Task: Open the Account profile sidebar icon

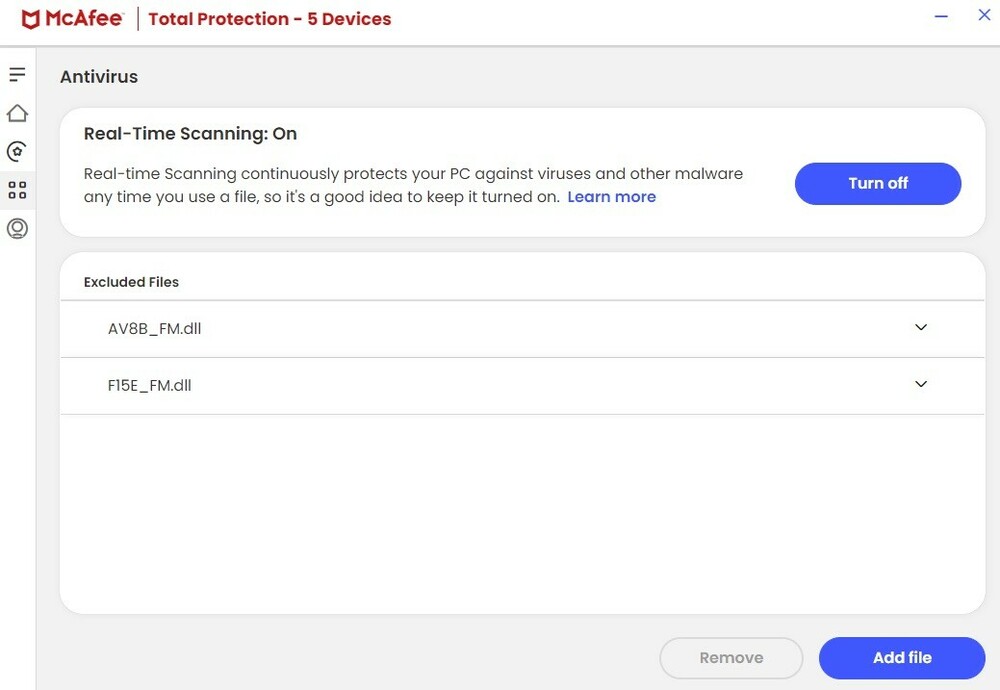Action: [17, 228]
